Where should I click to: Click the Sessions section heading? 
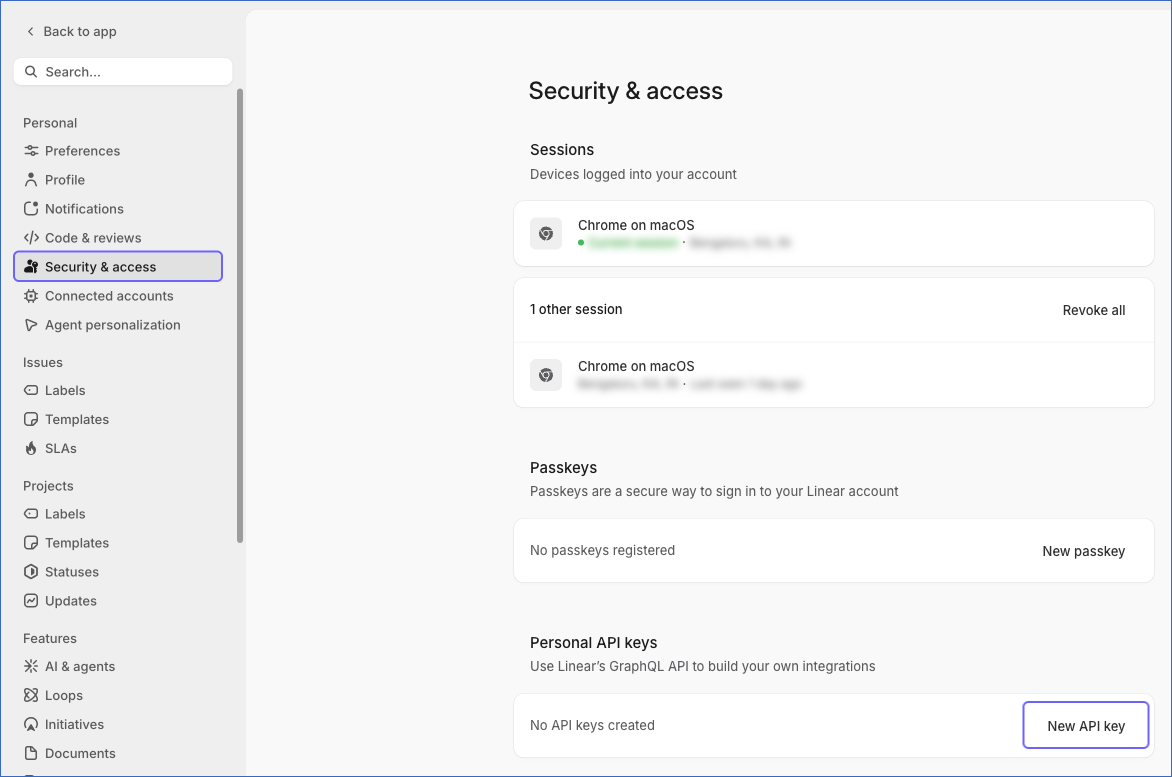(561, 149)
